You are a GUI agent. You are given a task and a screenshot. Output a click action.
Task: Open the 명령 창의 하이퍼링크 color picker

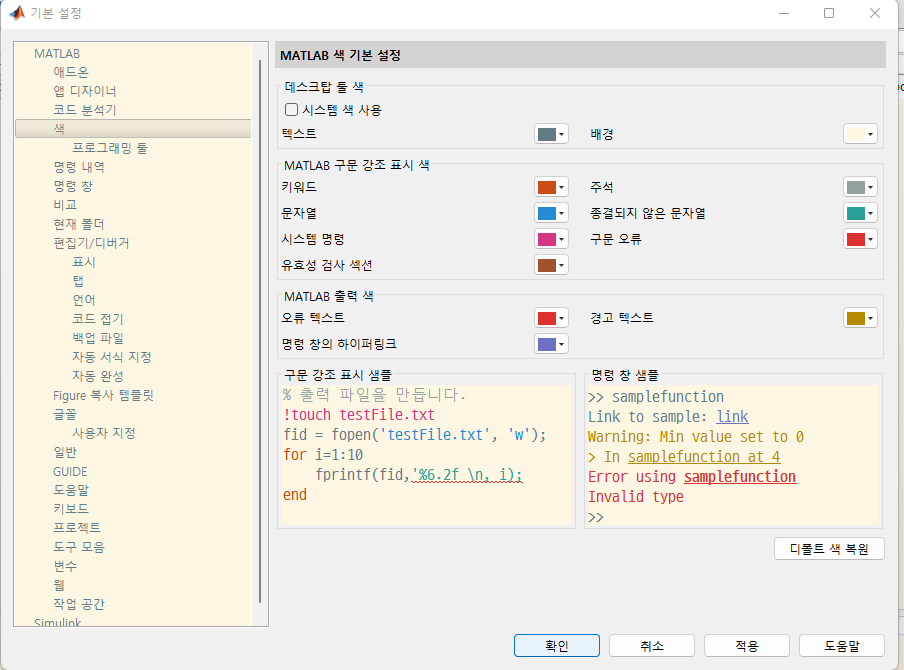pos(551,344)
